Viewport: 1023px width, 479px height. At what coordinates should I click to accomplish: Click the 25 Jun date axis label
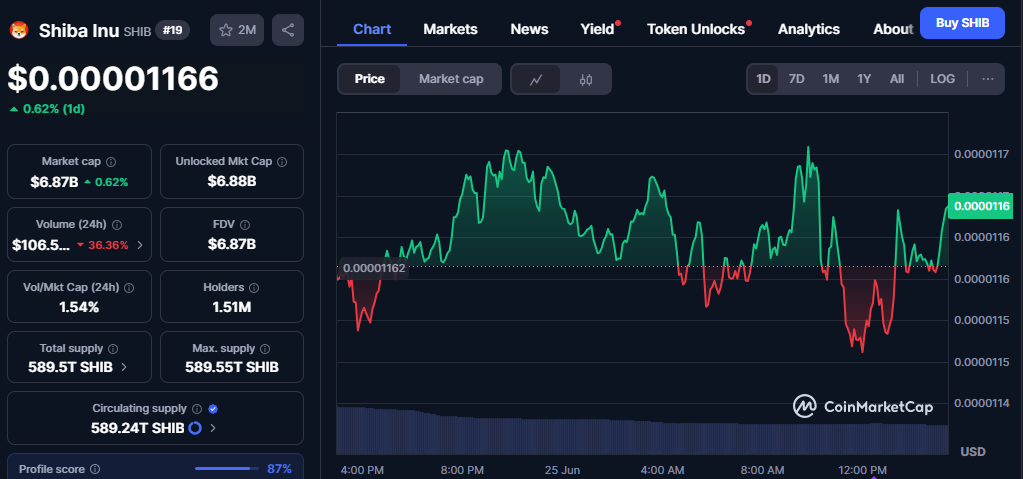point(562,470)
